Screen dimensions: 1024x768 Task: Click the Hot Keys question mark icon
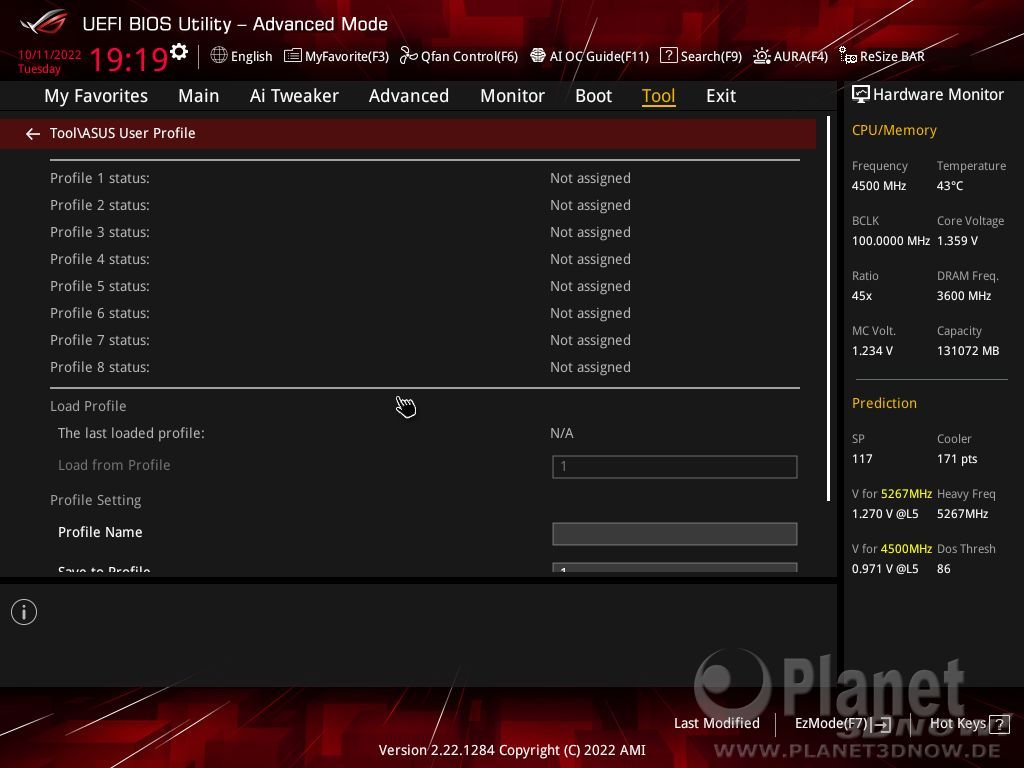[x=999, y=724]
